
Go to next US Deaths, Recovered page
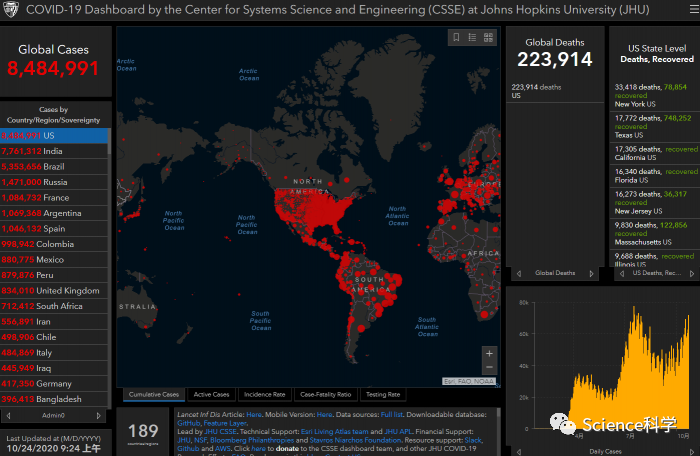(692, 273)
